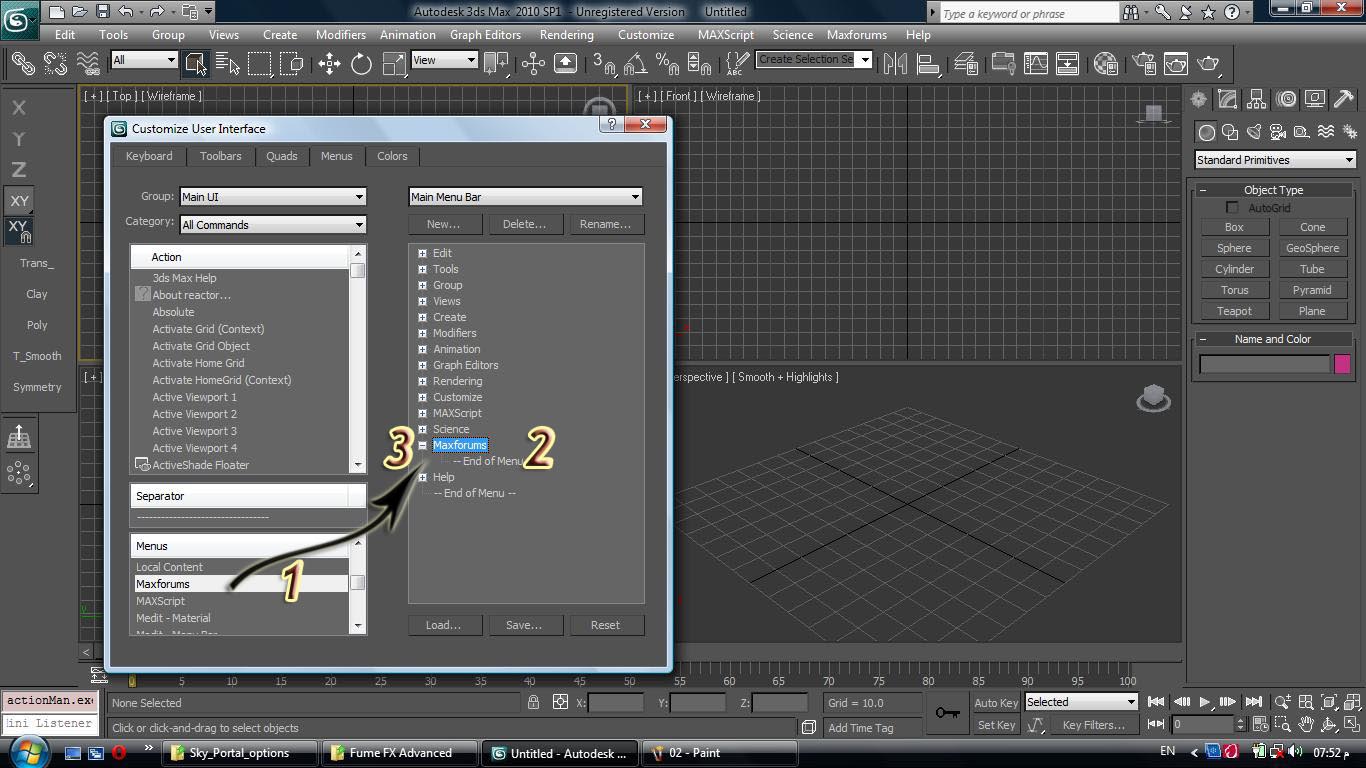Click the Action list vertical scrollbar
Screen dimensions: 1366x768
tap(357, 360)
